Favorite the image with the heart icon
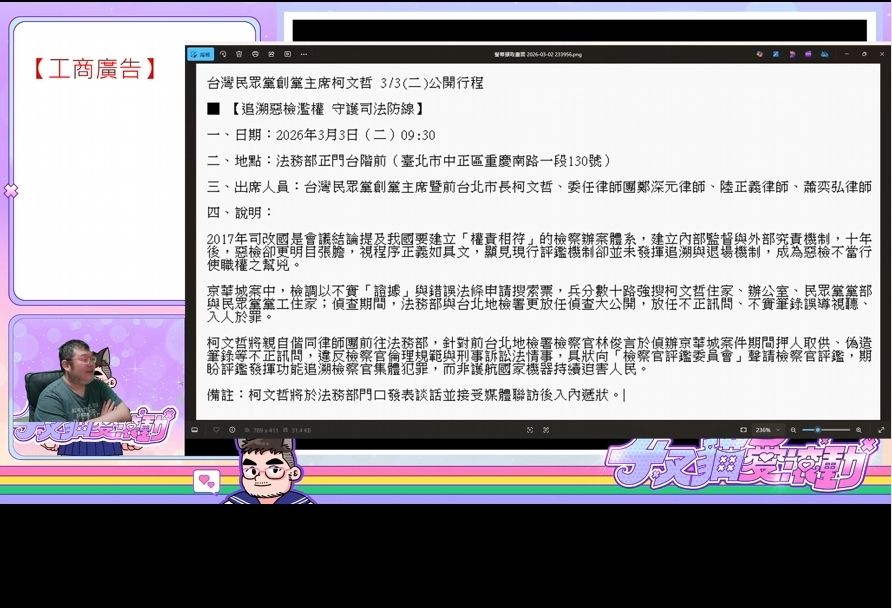The image size is (892, 609). click(x=215, y=430)
